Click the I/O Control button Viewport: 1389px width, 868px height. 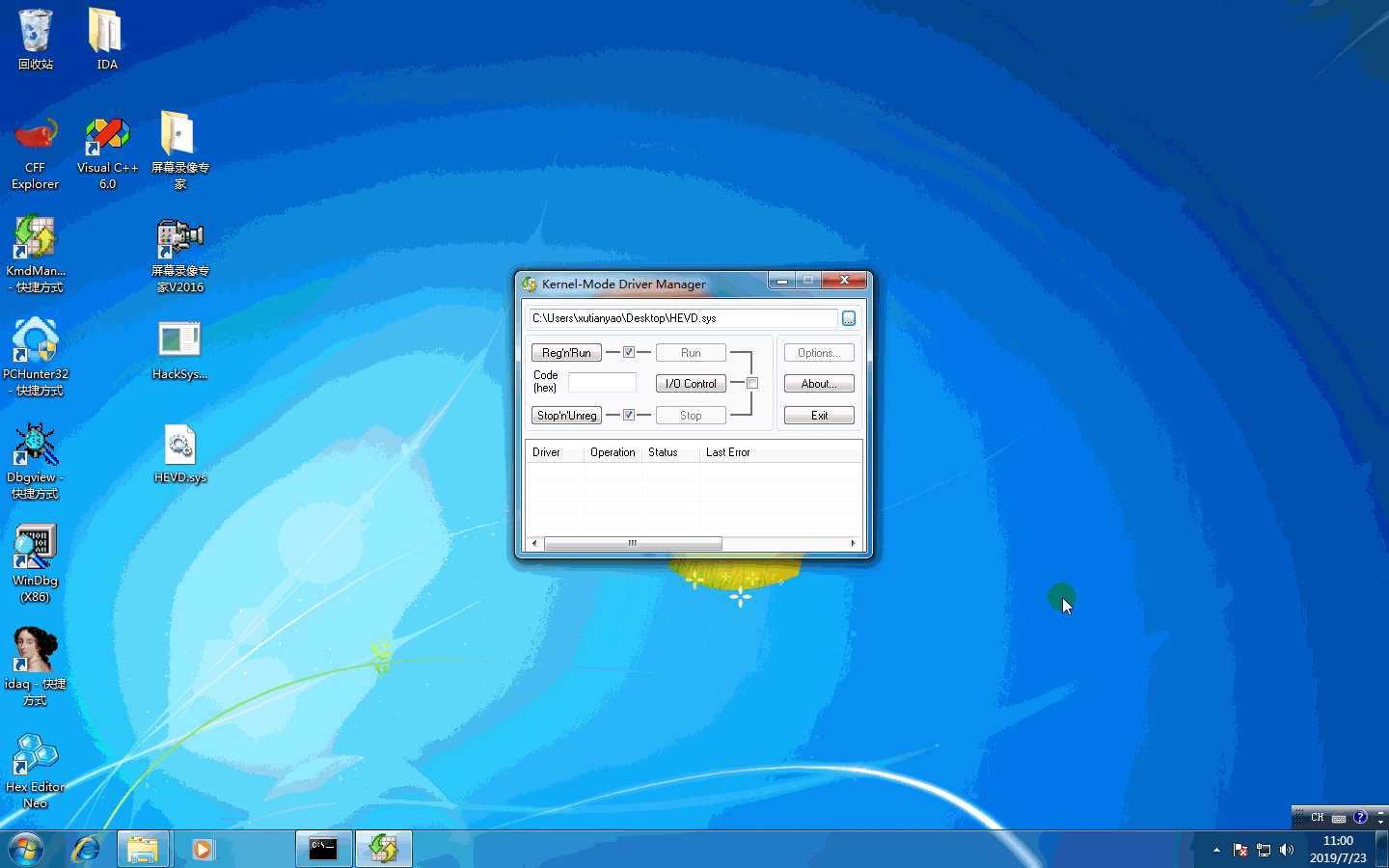tap(691, 384)
